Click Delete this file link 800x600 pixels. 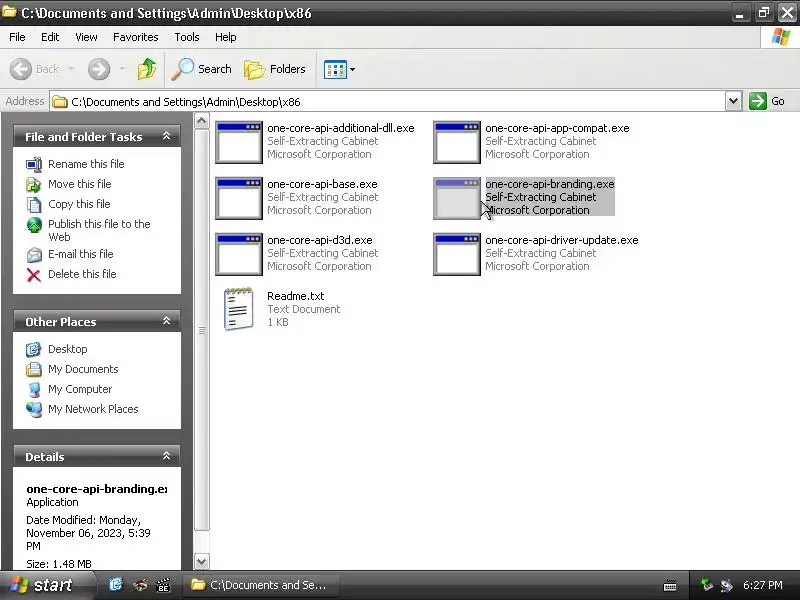coord(82,273)
